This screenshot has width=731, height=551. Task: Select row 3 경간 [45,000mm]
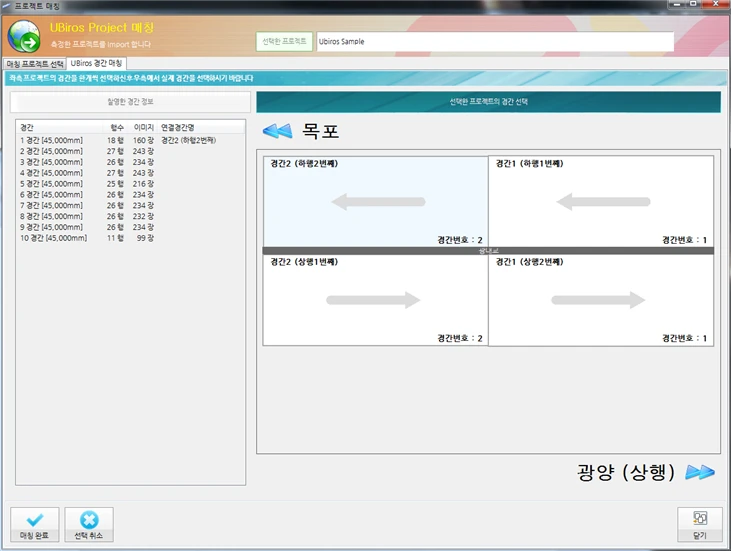point(130,162)
